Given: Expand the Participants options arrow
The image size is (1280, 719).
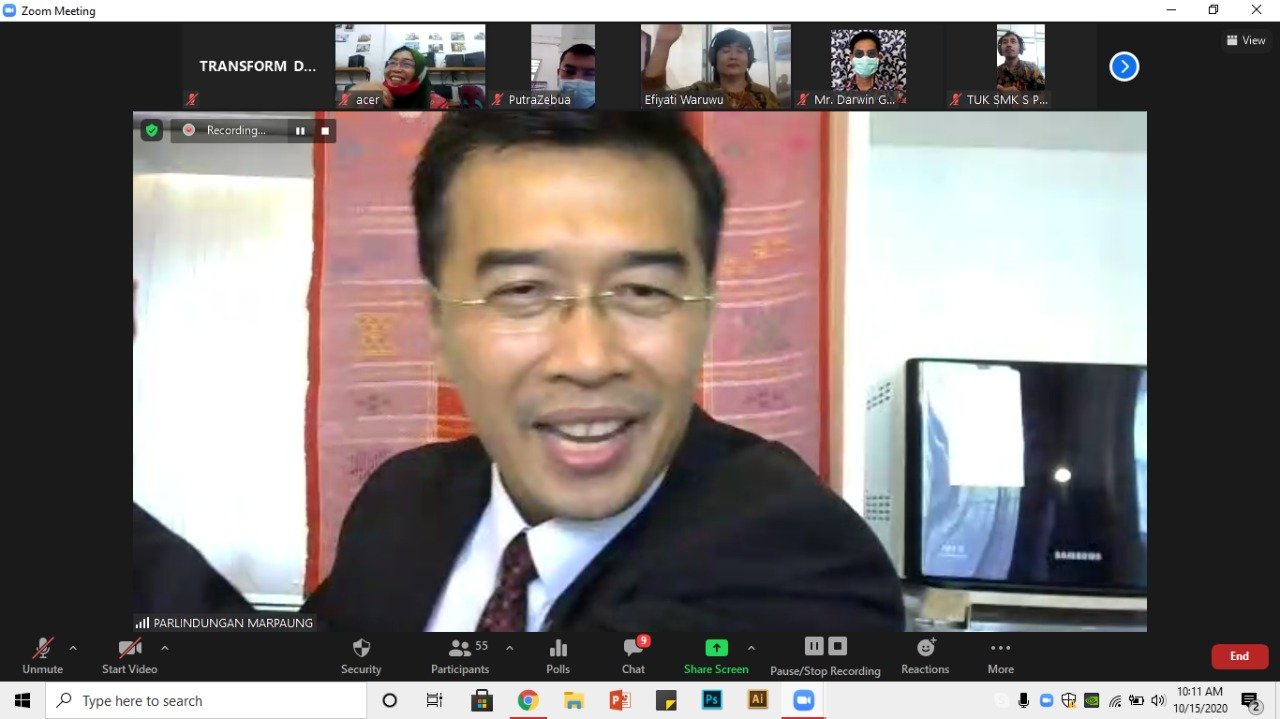Looking at the screenshot, I should (x=509, y=648).
